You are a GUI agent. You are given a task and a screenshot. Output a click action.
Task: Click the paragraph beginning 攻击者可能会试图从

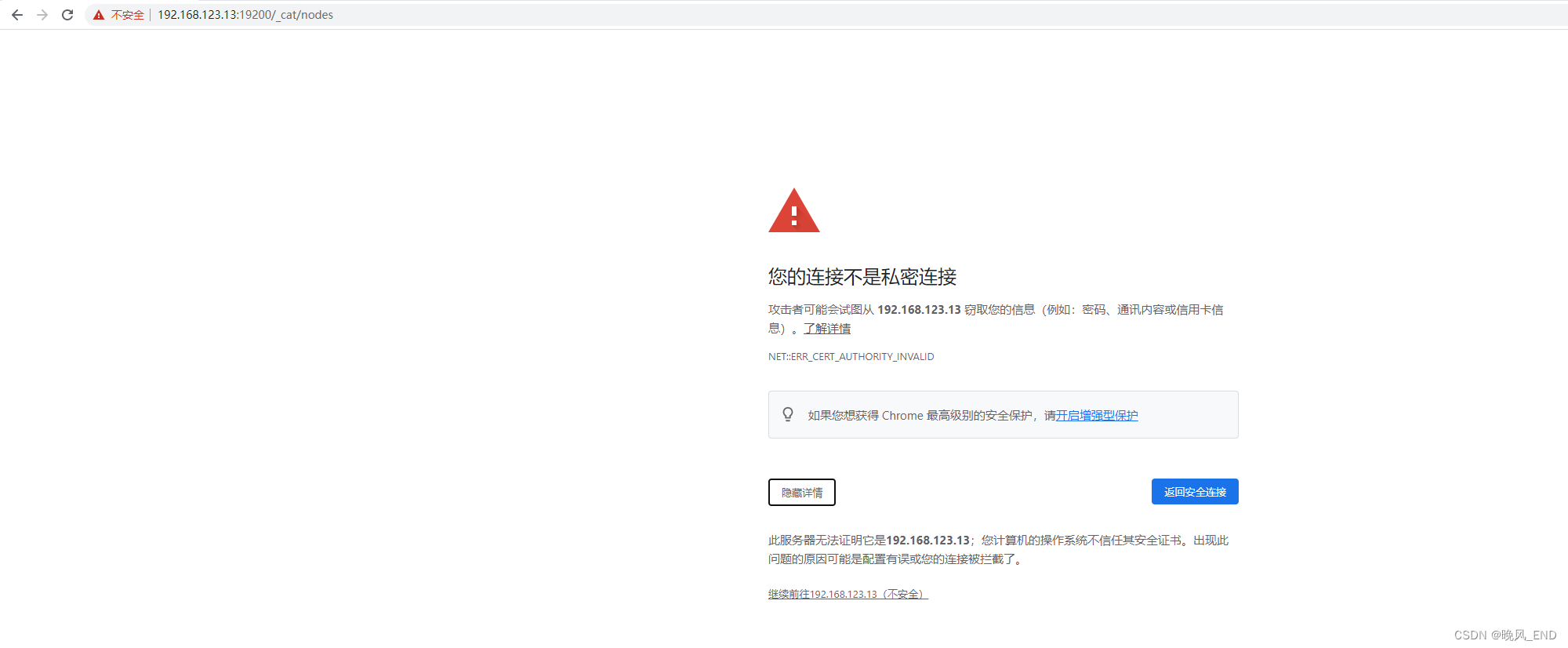996,319
